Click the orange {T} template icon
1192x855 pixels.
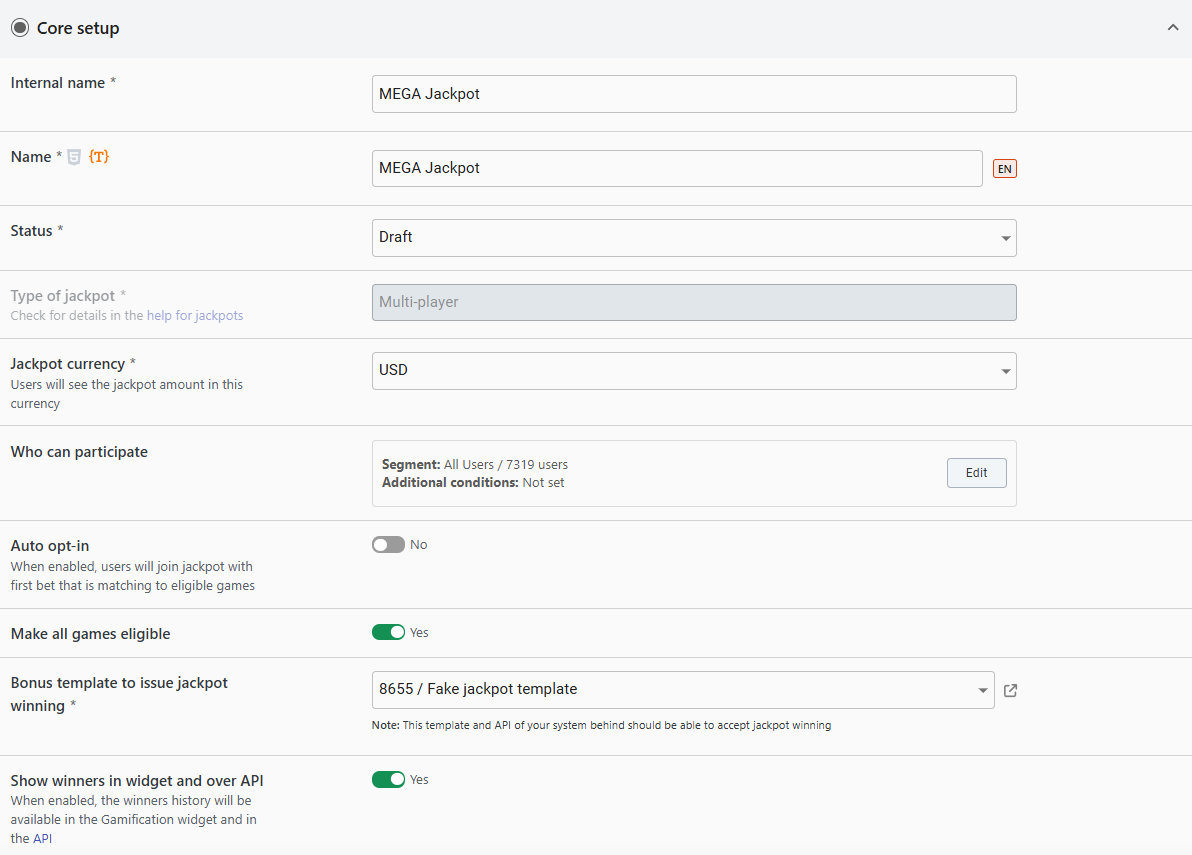pyautogui.click(x=98, y=157)
